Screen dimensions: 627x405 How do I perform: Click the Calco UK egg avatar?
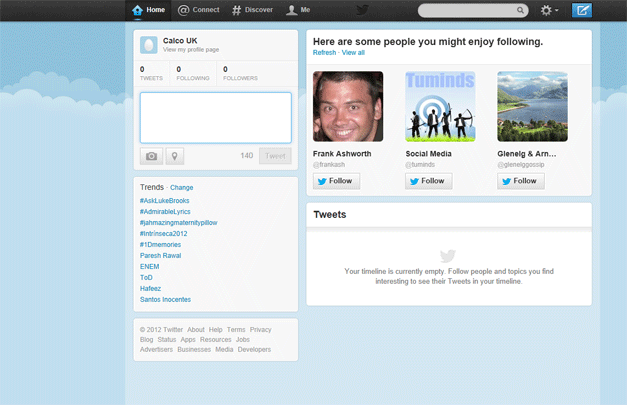pos(148,45)
